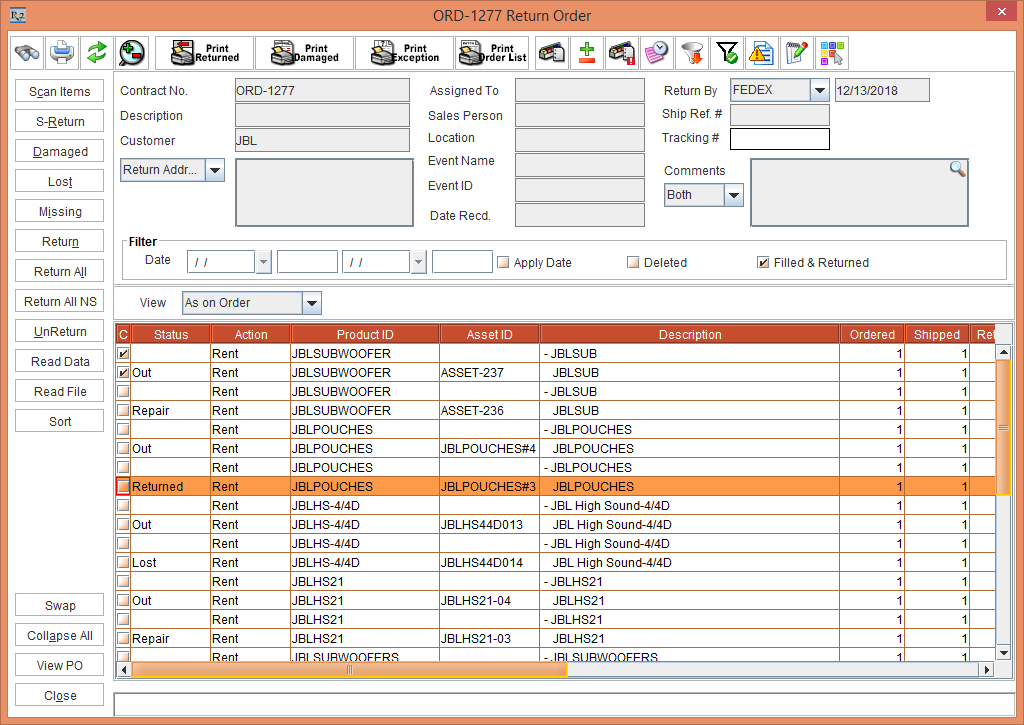The width and height of the screenshot is (1024, 725).
Task: Click the Tracking # input field
Action: (x=779, y=138)
